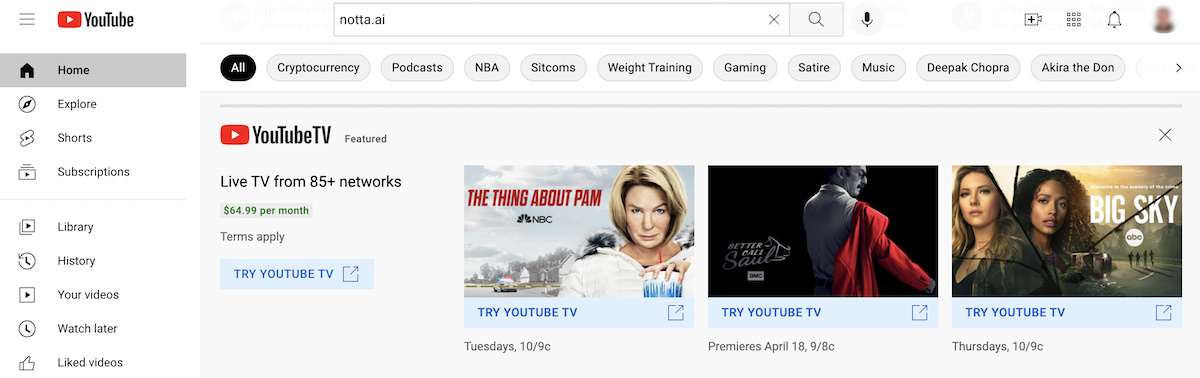Viewport: 1200px width, 378px height.
Task: Select the Satire chip
Action: [x=814, y=68]
